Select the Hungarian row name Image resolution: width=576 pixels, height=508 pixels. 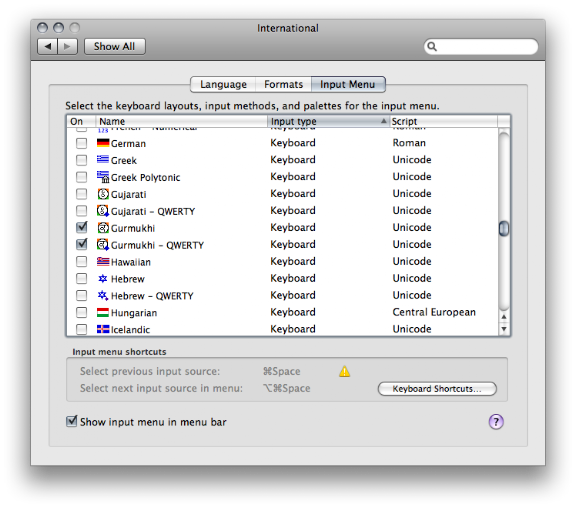click(x=134, y=313)
